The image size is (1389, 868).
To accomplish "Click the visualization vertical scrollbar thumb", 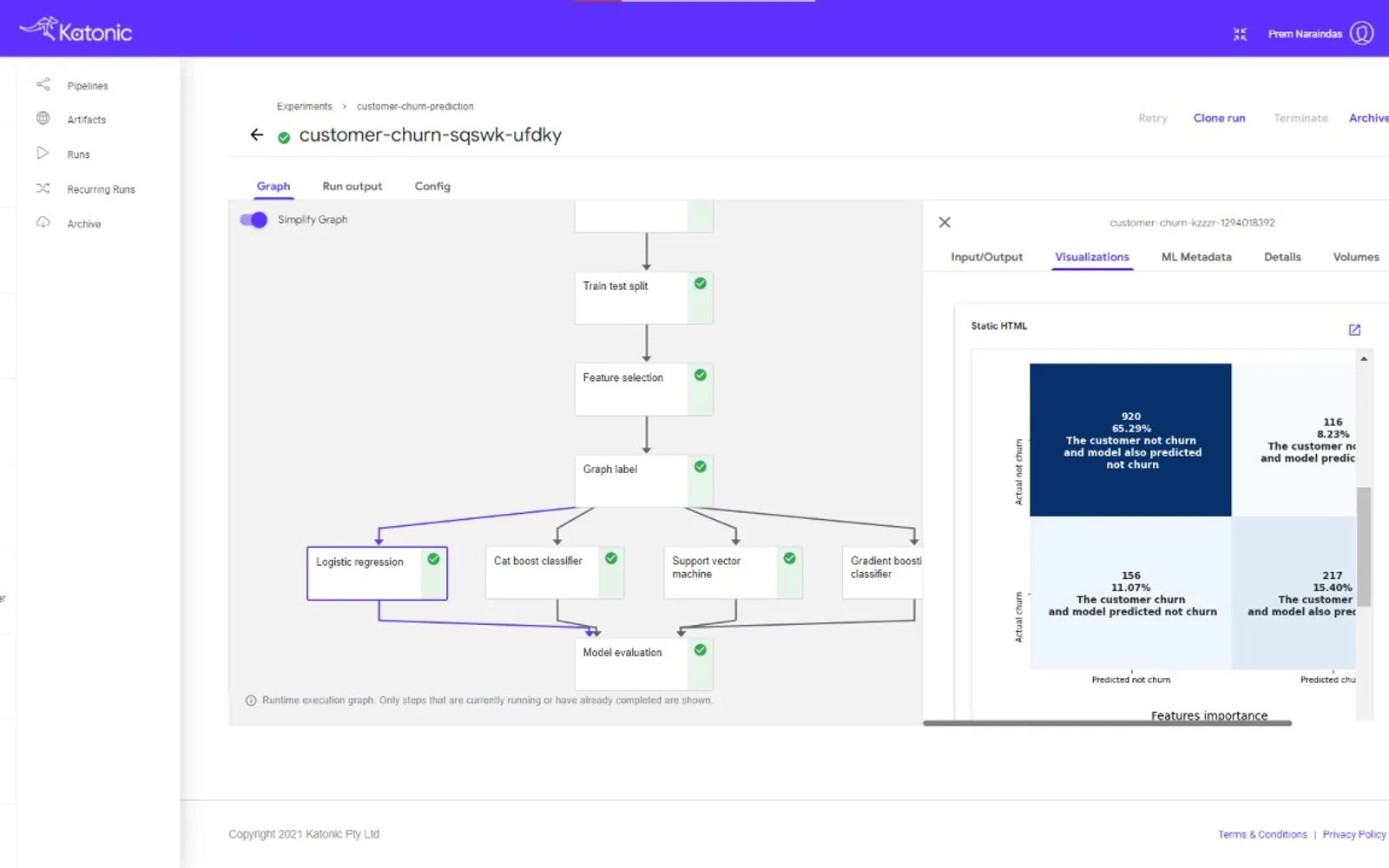I will pyautogui.click(x=1364, y=547).
